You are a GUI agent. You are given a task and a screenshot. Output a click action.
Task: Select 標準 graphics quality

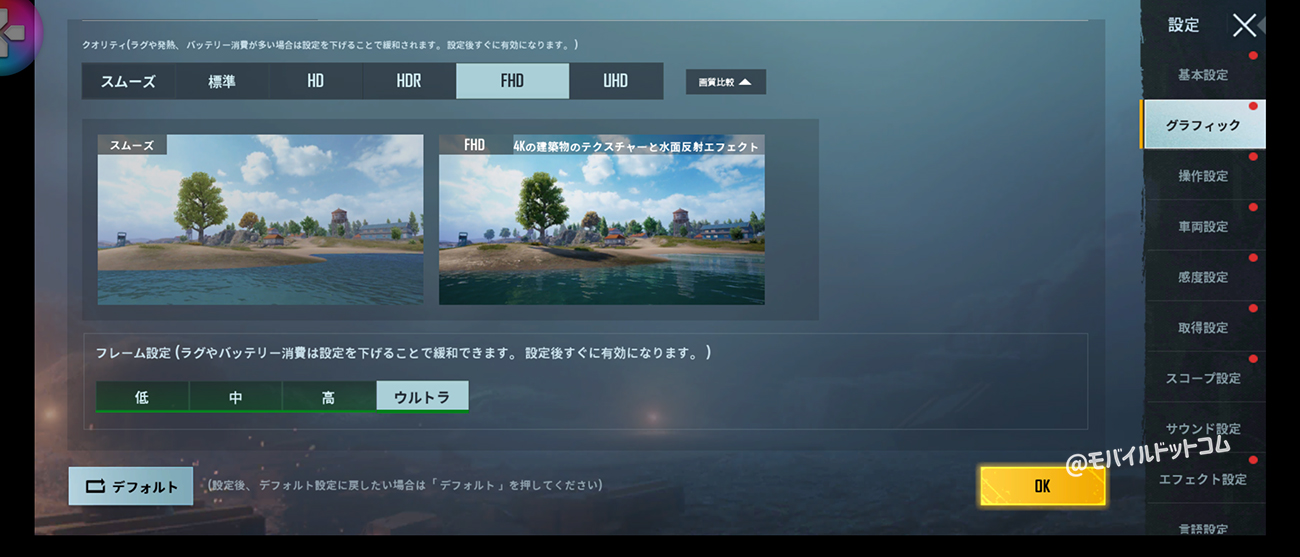tap(222, 81)
